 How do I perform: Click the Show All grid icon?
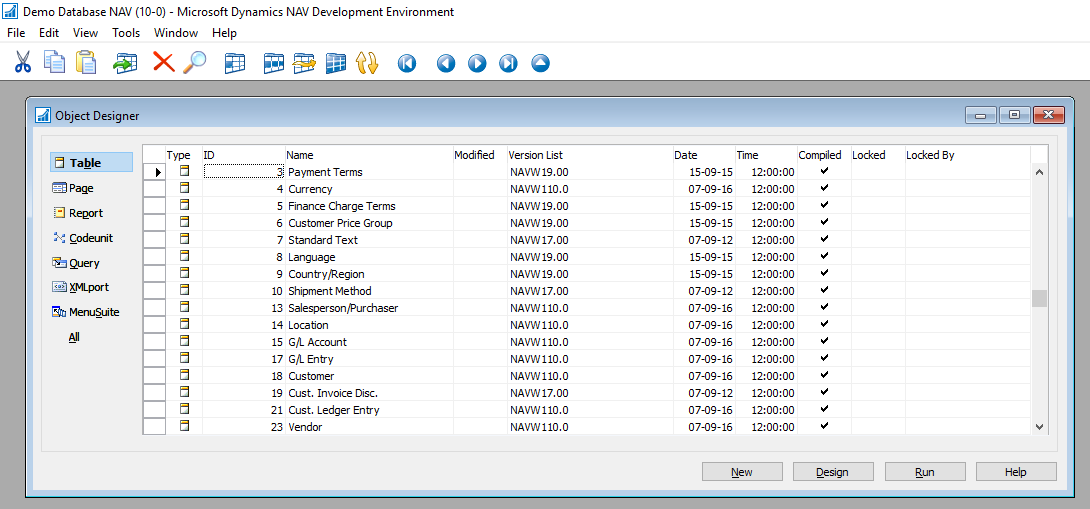336,63
